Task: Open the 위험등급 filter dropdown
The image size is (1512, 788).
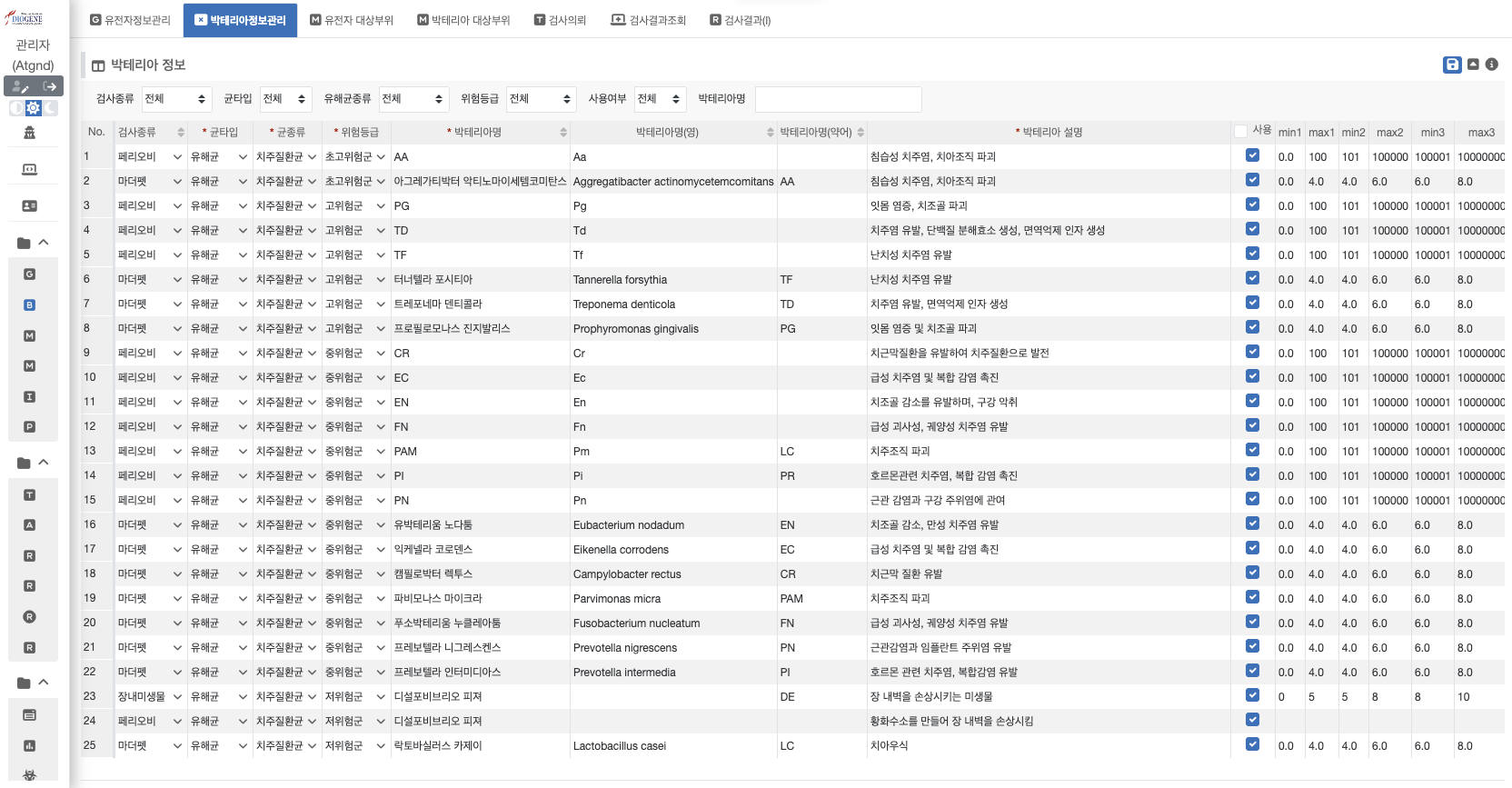Action: (541, 99)
